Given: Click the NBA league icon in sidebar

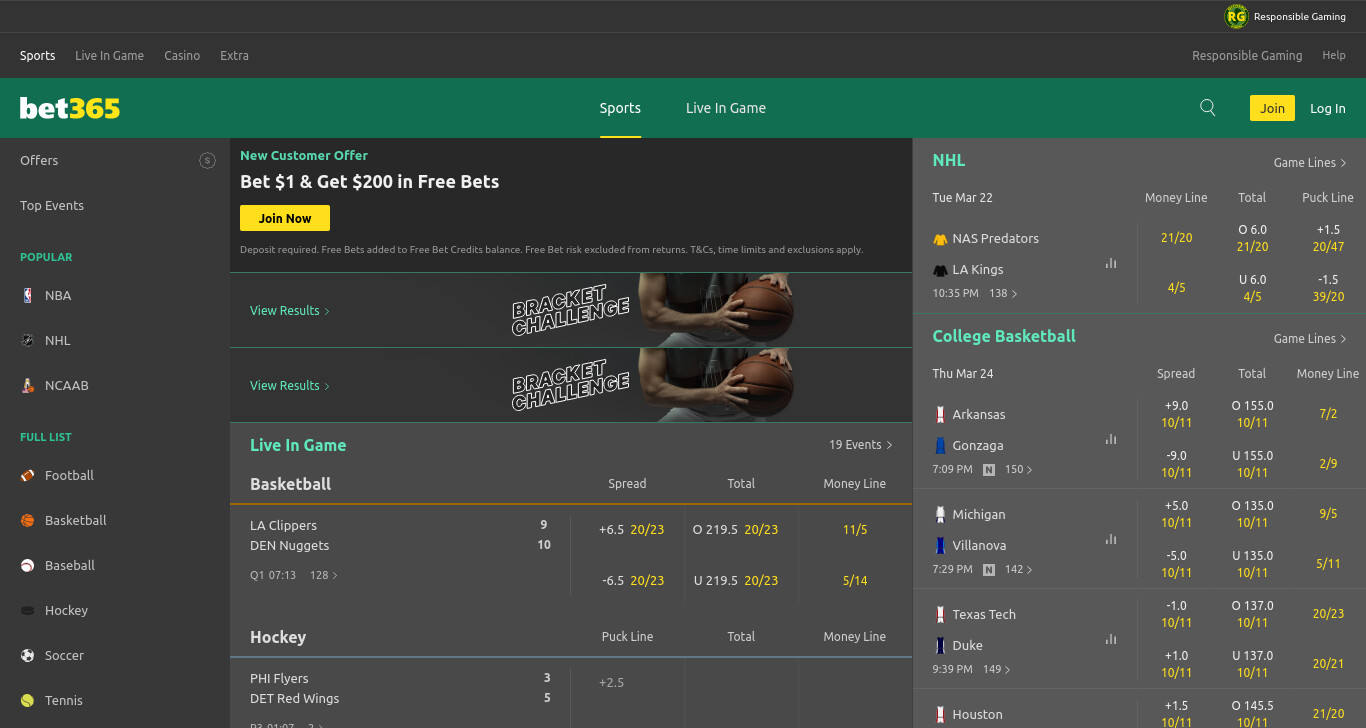Looking at the screenshot, I should tap(28, 295).
